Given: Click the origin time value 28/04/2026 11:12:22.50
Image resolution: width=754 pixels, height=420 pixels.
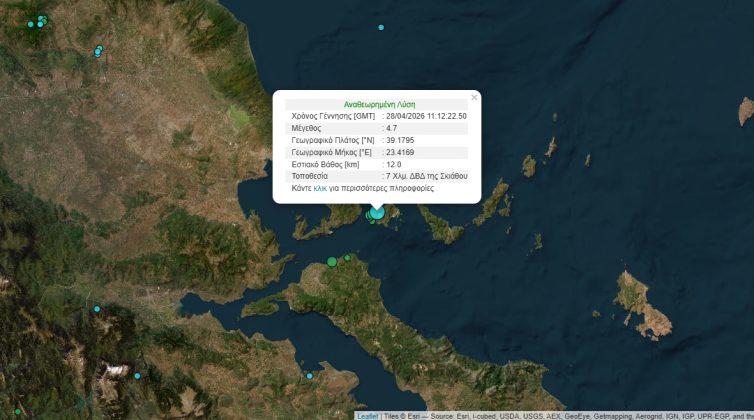Looking at the screenshot, I should tap(426, 116).
